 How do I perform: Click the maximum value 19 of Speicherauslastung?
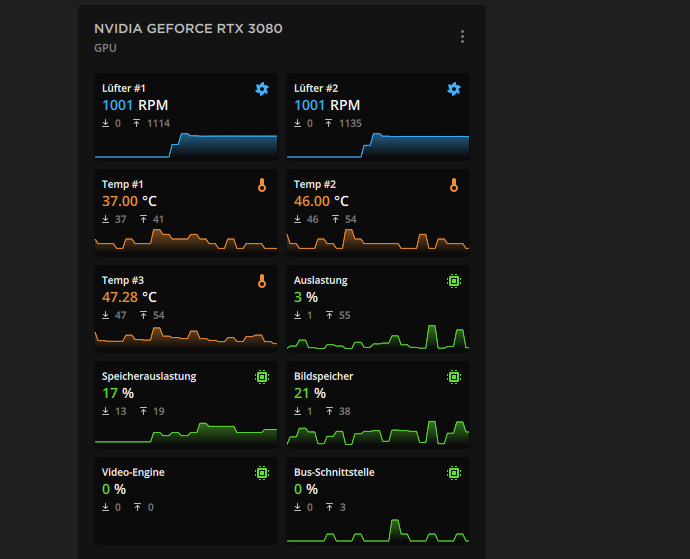click(x=158, y=411)
